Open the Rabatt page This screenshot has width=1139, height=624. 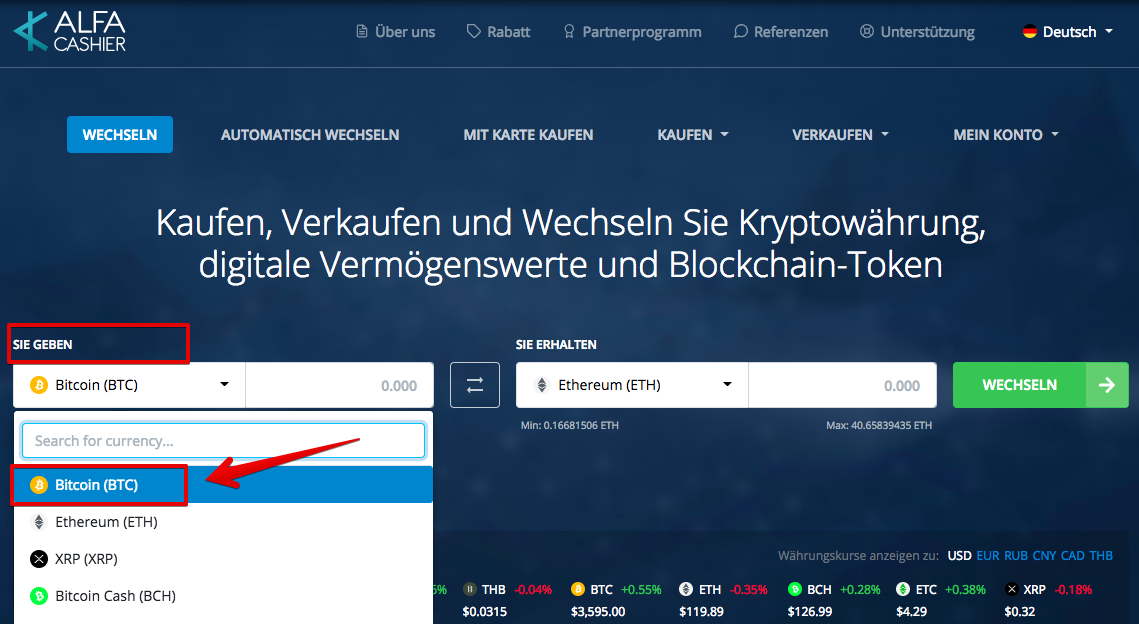498,32
